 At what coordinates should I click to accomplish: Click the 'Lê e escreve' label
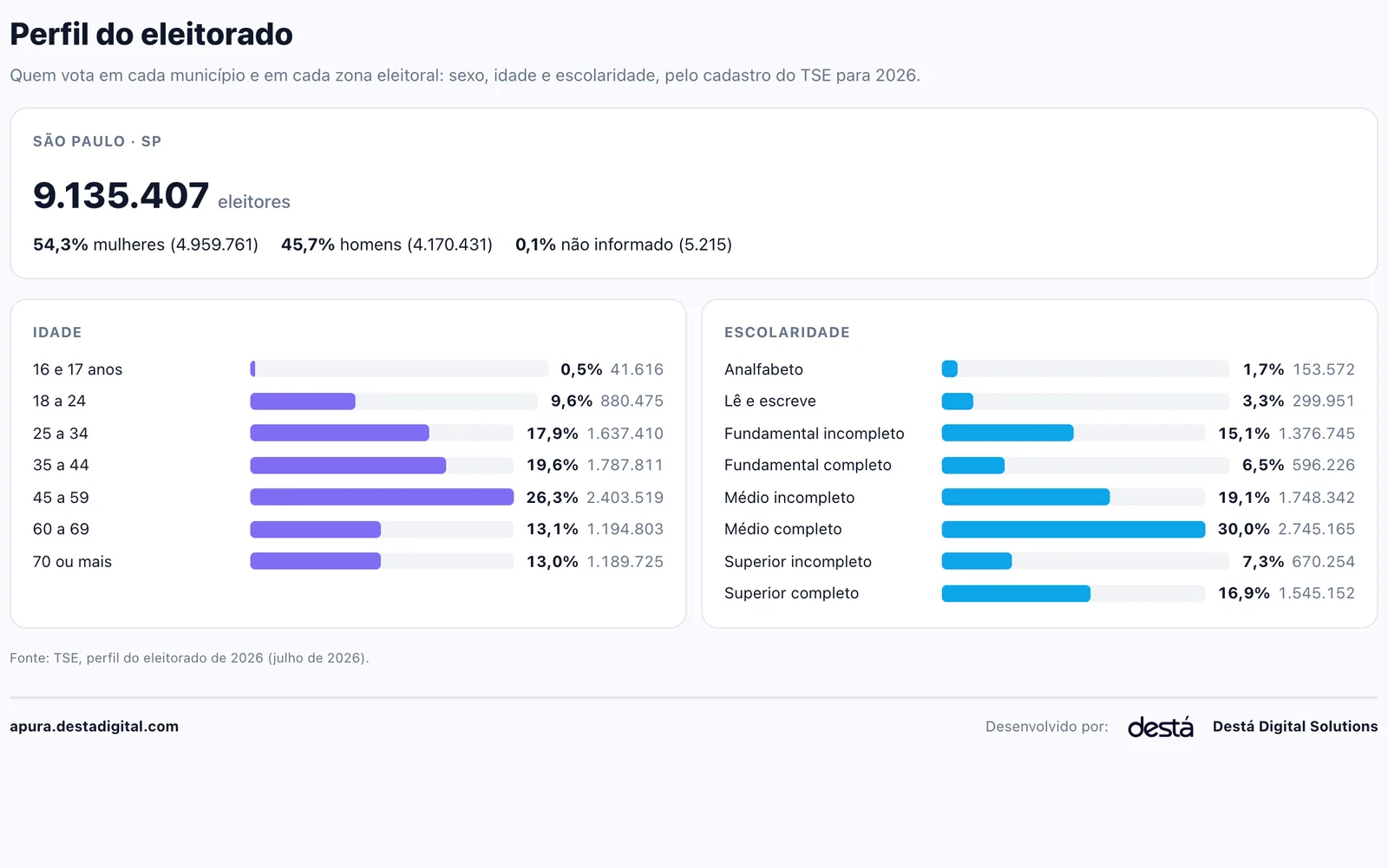[769, 401]
